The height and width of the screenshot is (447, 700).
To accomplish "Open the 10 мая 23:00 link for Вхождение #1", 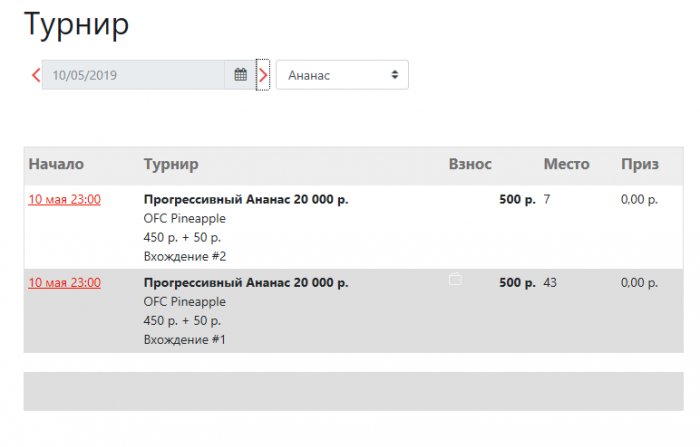I will click(x=65, y=283).
